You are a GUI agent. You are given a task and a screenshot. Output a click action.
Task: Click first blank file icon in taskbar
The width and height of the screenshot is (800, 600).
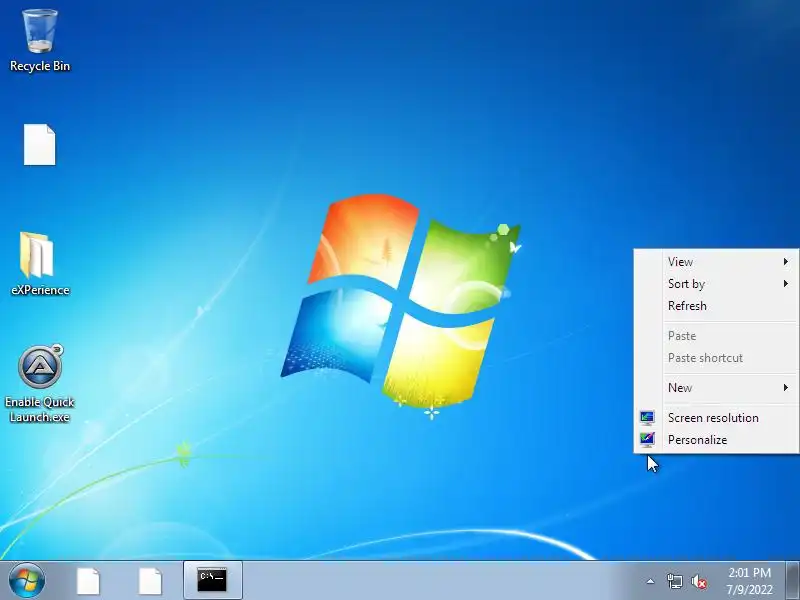88,581
